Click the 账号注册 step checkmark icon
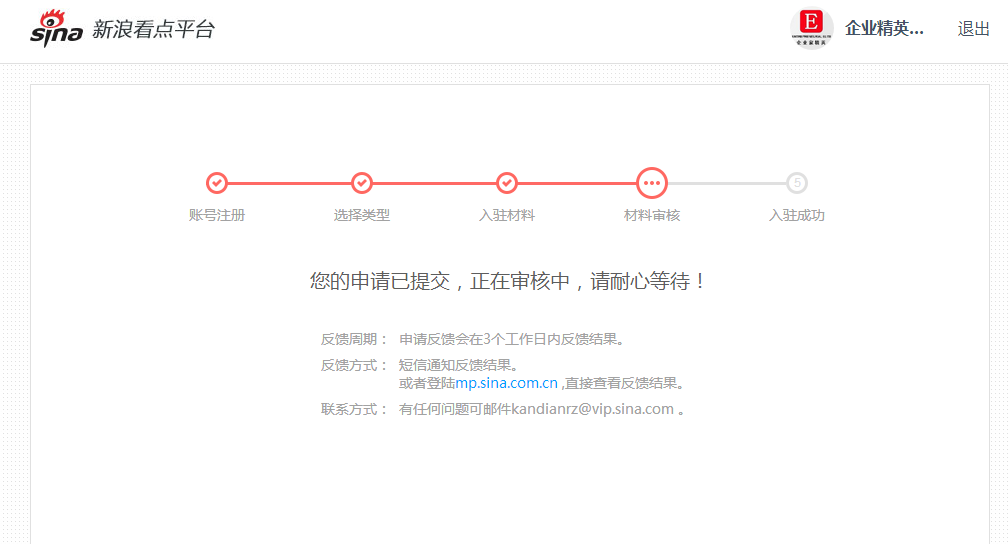Screen dimensions: 1008x544 coord(217,183)
